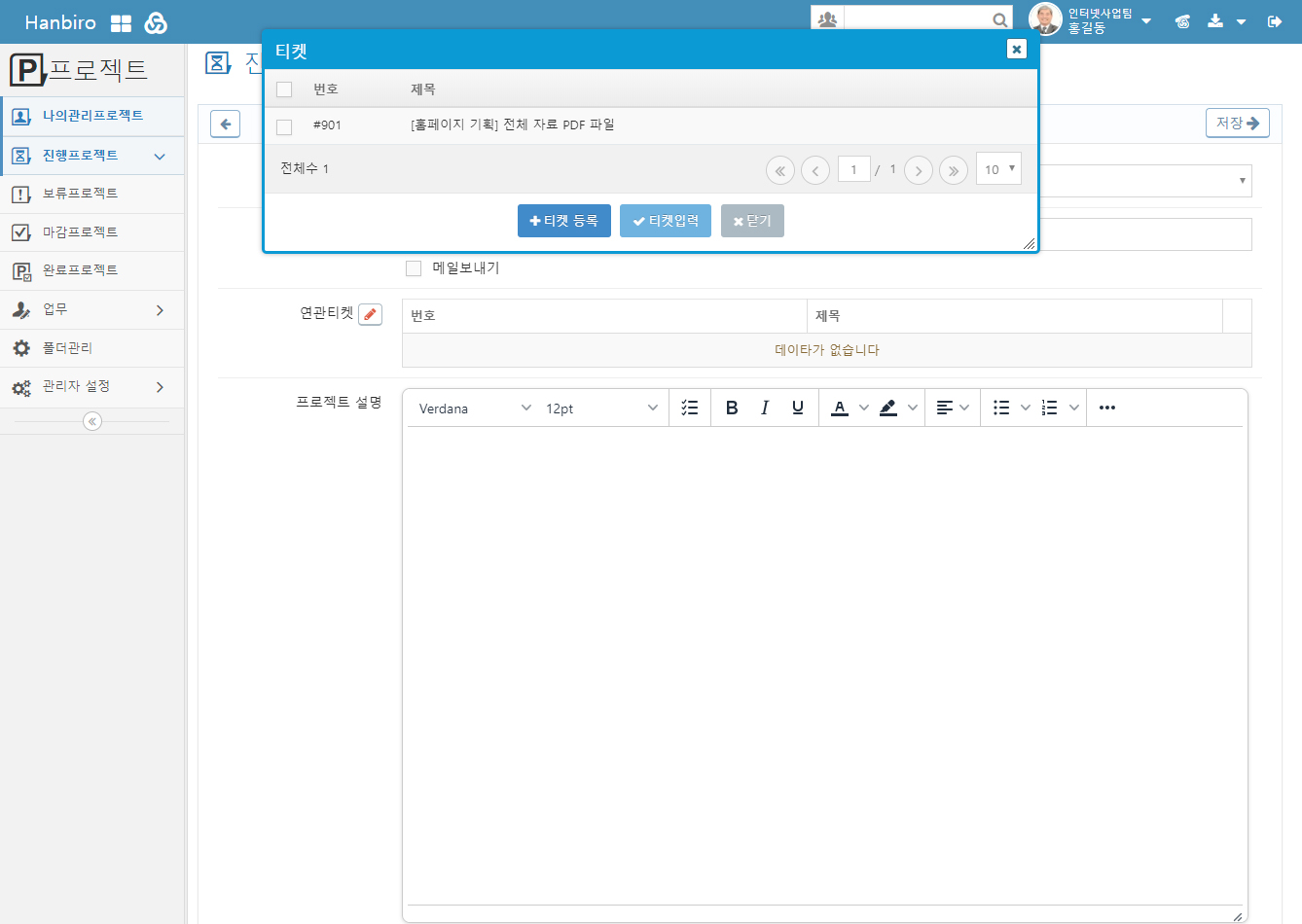The image size is (1302, 924).
Task: Toggle underline formatting in editor
Action: [x=798, y=408]
